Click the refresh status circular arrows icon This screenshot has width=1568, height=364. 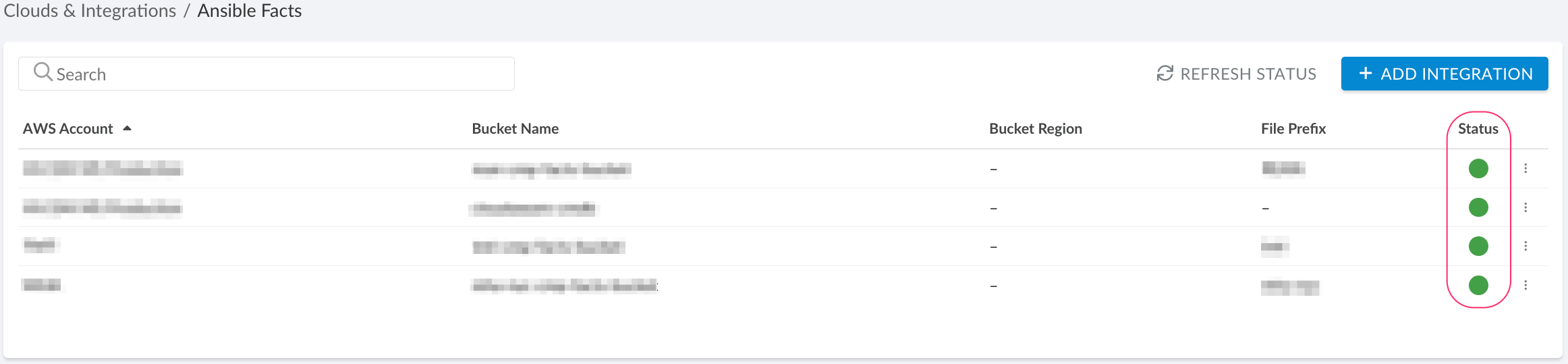[x=1165, y=74]
